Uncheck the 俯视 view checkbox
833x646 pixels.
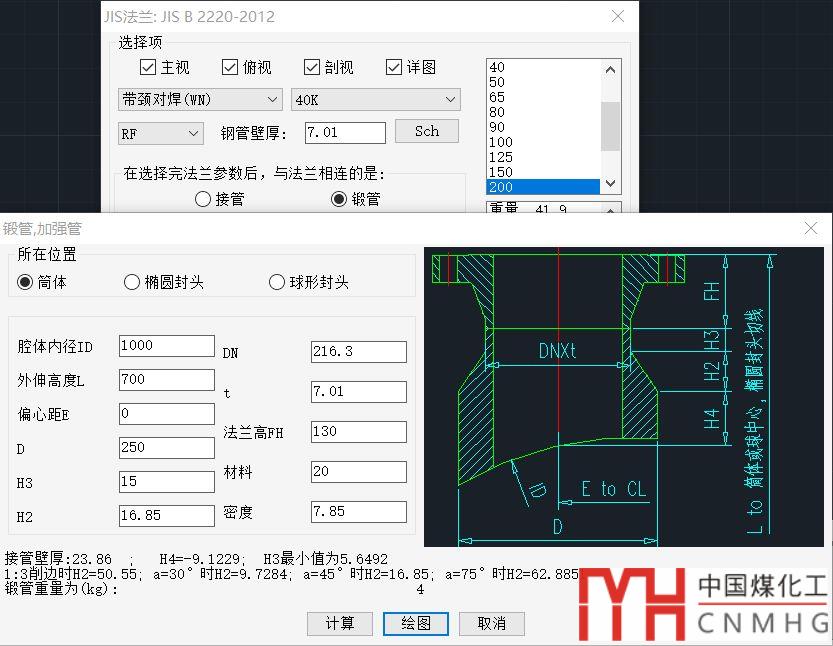[231, 67]
